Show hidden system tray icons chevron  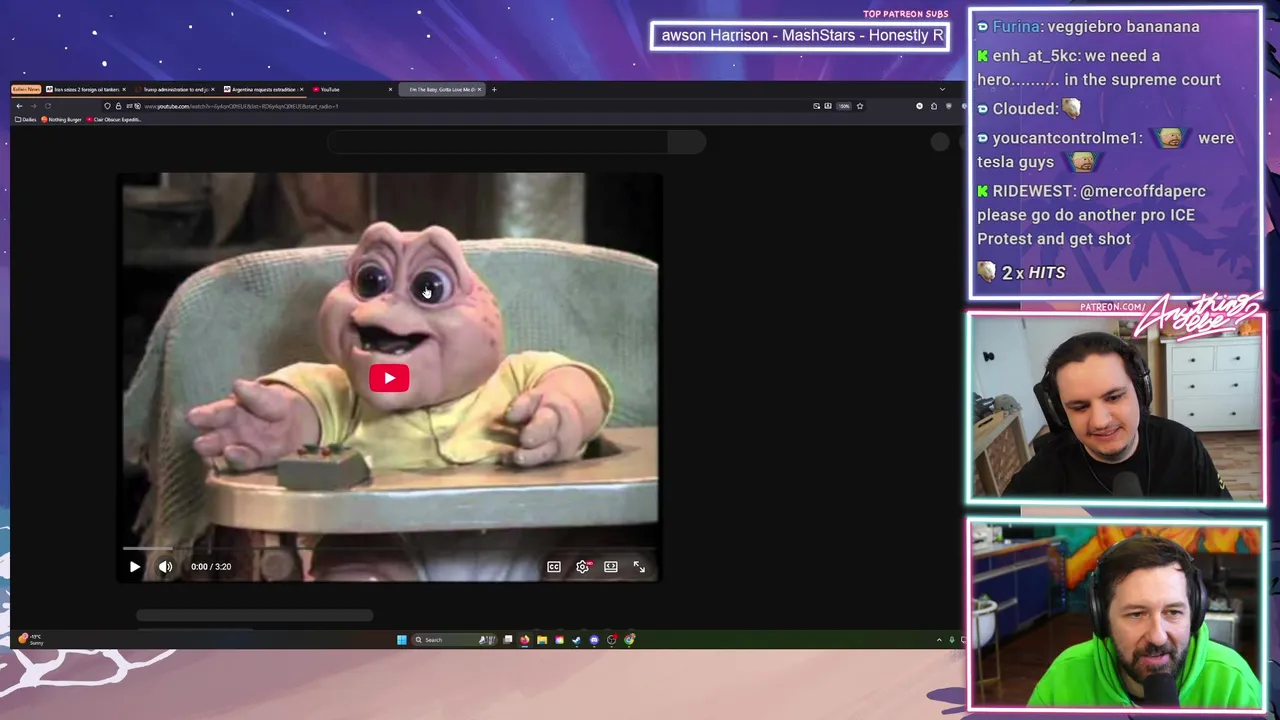point(939,640)
